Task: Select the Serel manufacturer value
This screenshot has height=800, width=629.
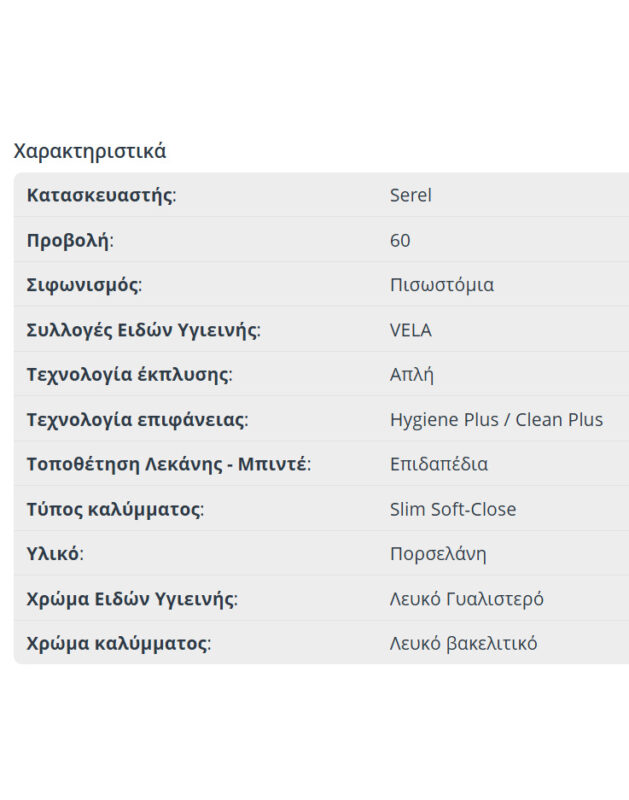Action: [x=410, y=195]
